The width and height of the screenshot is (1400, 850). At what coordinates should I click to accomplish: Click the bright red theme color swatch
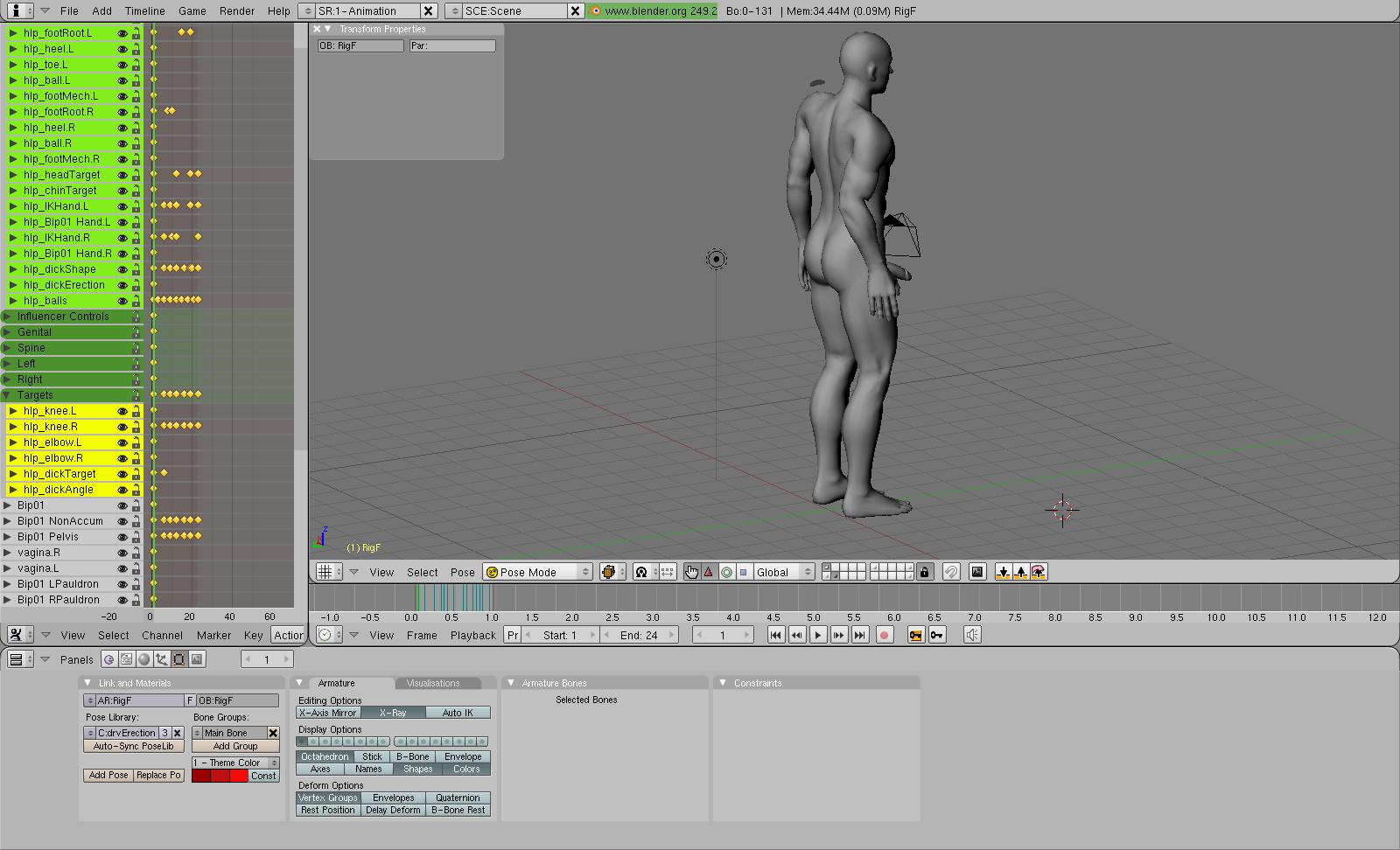[x=239, y=776]
